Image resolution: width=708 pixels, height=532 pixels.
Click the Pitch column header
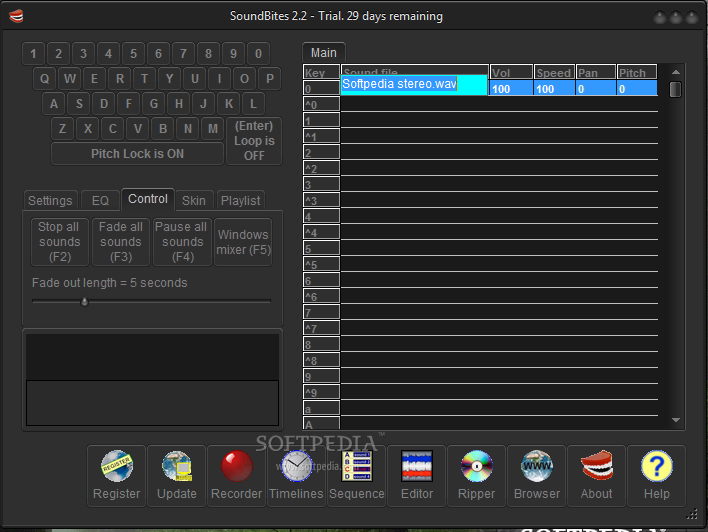point(637,72)
